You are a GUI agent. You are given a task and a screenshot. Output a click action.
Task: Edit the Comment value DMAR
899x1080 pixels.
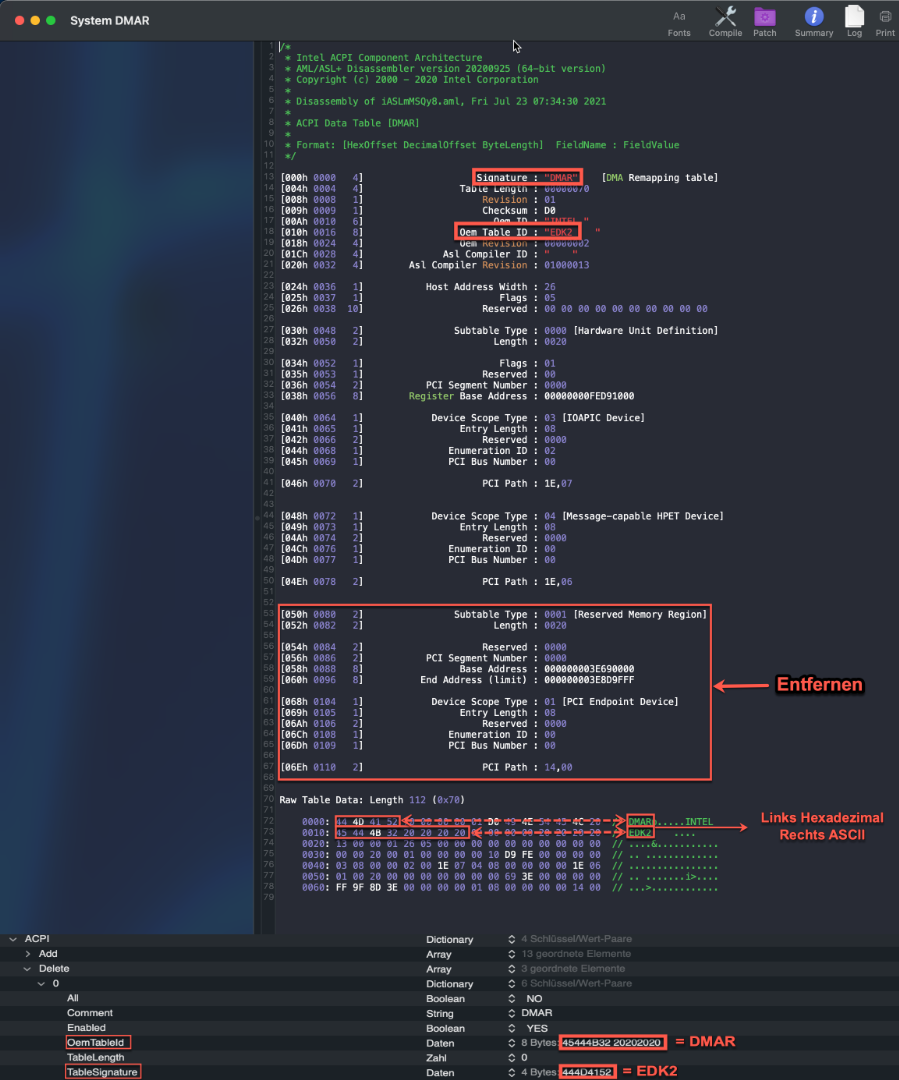[x=537, y=1013]
